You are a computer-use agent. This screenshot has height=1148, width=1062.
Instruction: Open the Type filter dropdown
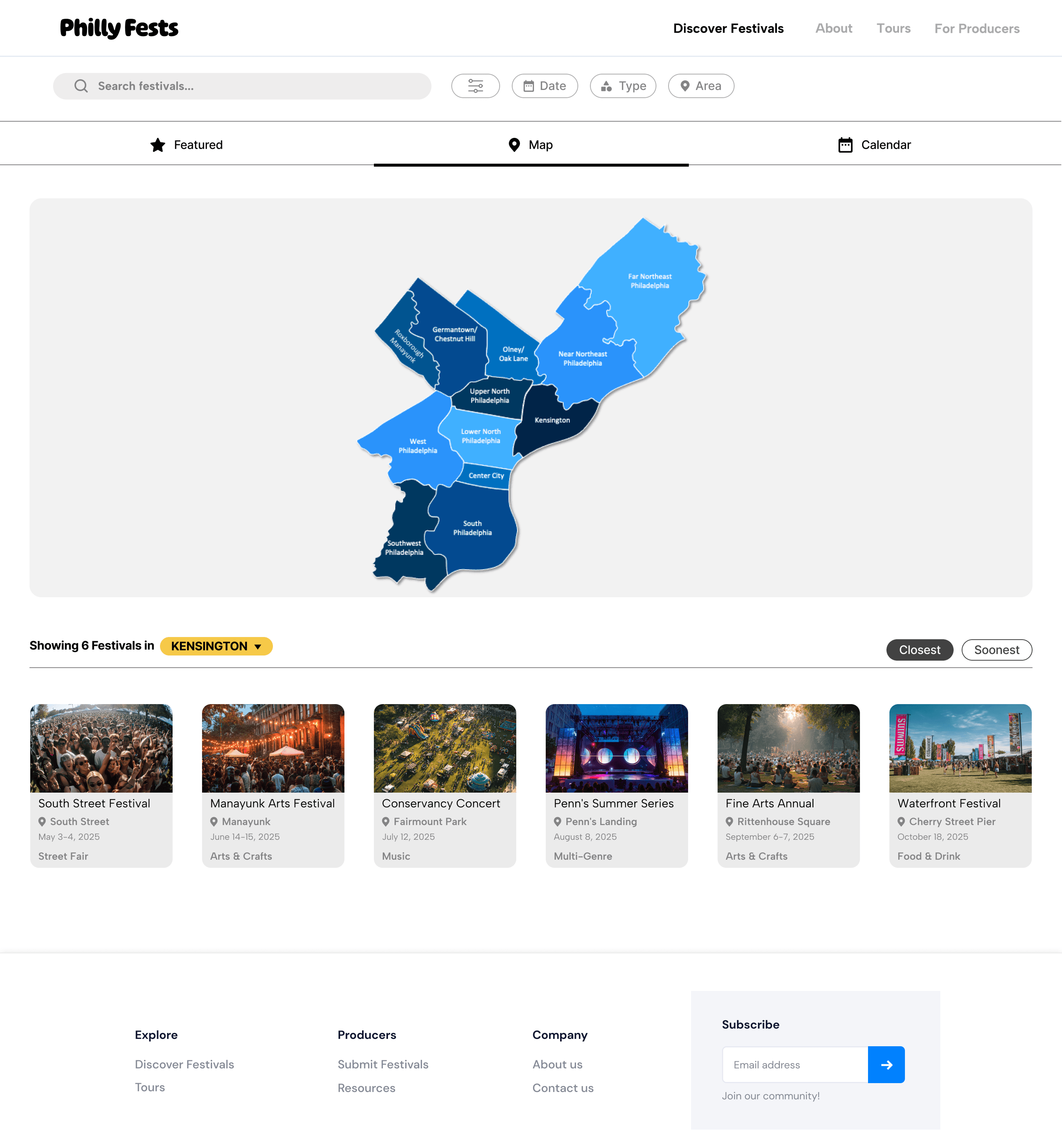pos(623,86)
